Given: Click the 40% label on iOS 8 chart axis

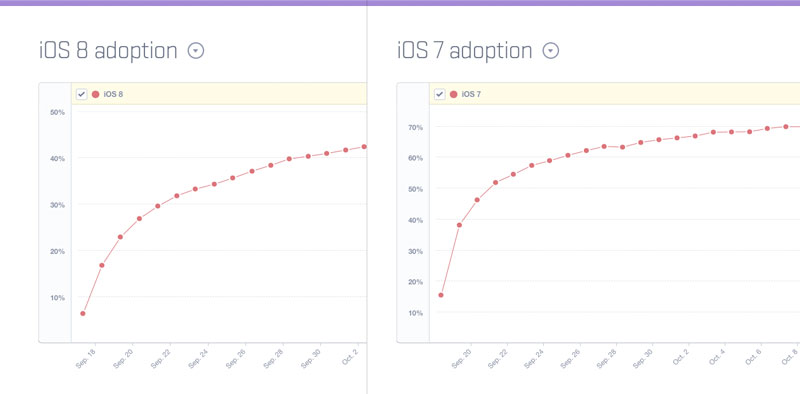Looking at the screenshot, I should point(58,159).
